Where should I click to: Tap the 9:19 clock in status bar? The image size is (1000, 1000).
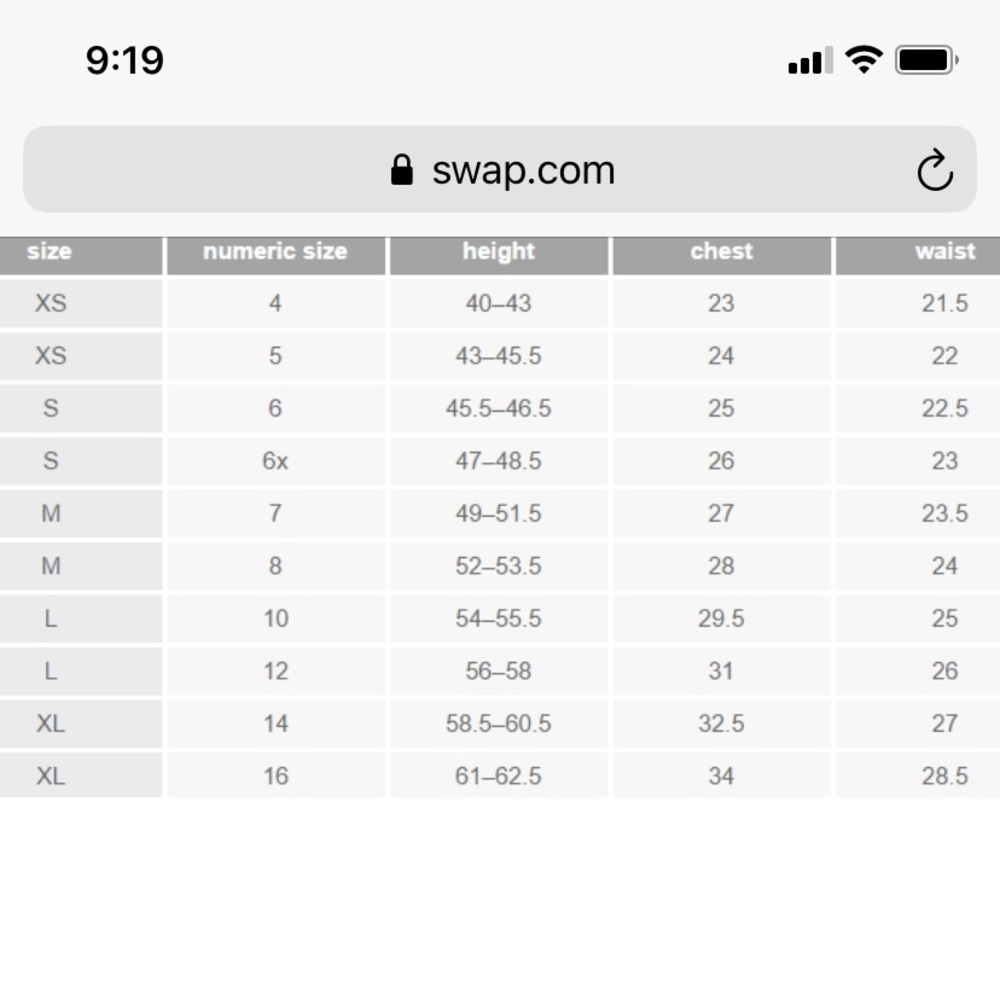[x=125, y=61]
